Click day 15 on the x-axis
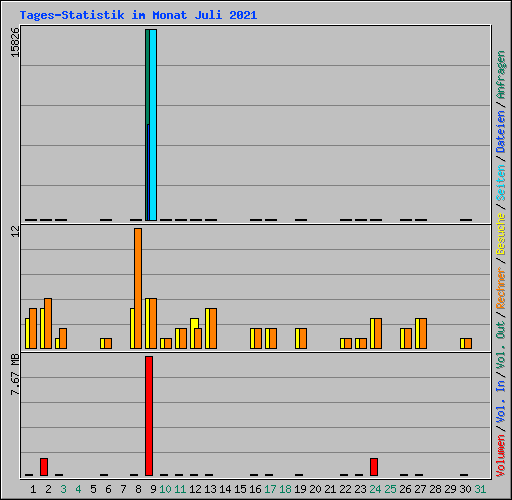The width and height of the screenshot is (512, 500). [x=240, y=489]
